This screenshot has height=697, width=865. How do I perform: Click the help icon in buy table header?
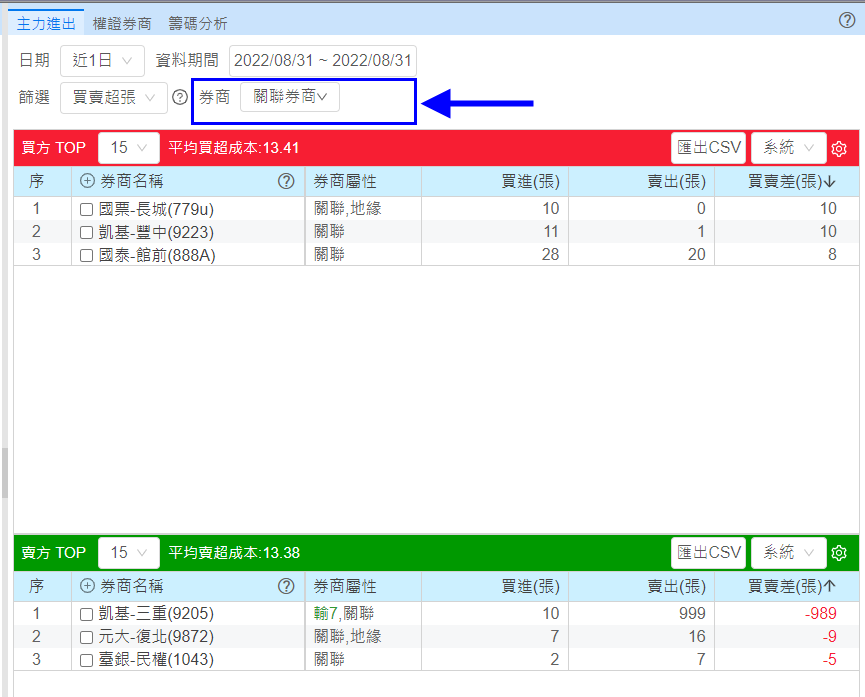pos(286,181)
